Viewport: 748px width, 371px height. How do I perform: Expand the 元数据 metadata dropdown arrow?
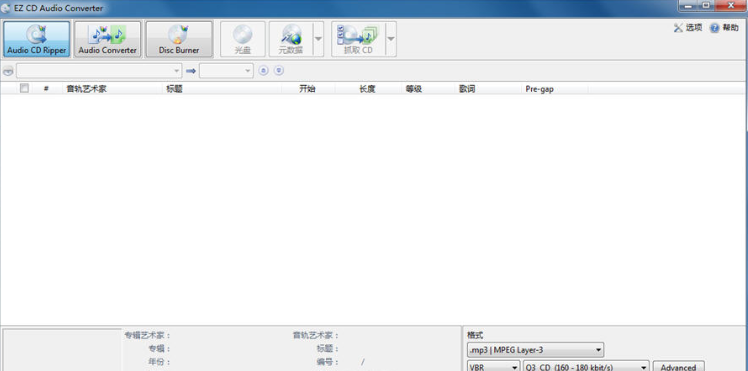[318, 39]
